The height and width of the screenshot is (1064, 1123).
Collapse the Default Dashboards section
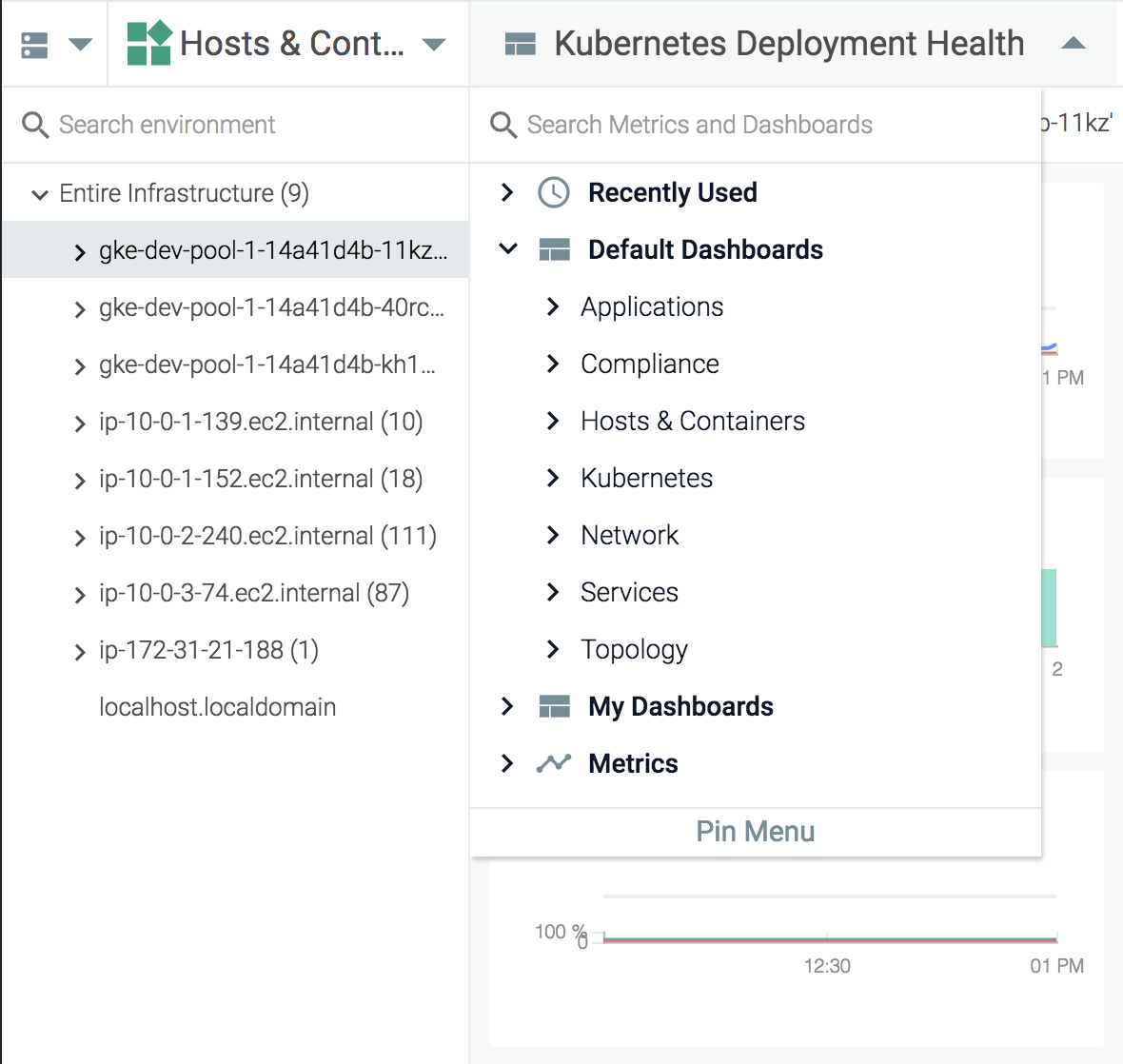pyautogui.click(x=508, y=249)
